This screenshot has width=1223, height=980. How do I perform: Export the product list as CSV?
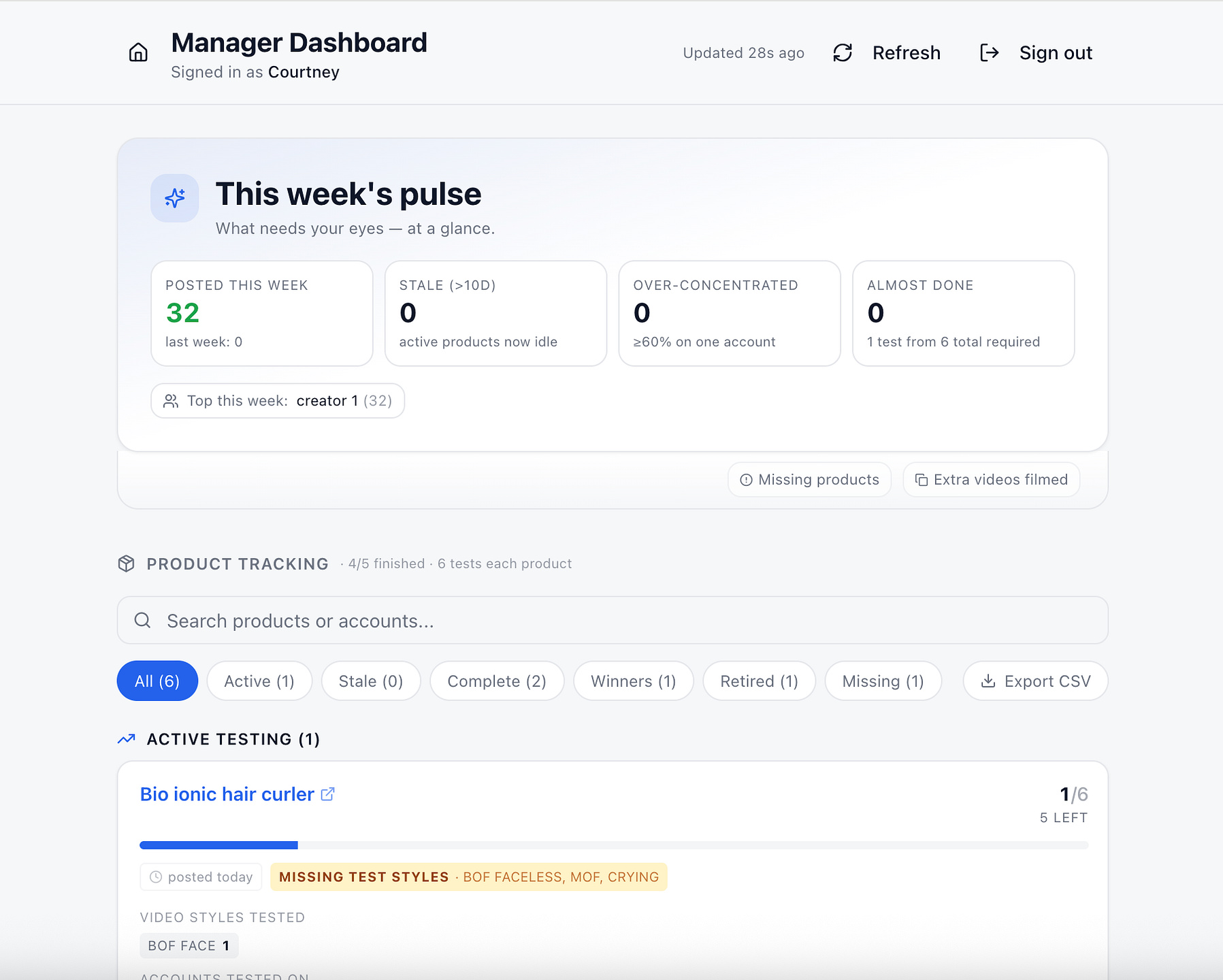[1035, 681]
